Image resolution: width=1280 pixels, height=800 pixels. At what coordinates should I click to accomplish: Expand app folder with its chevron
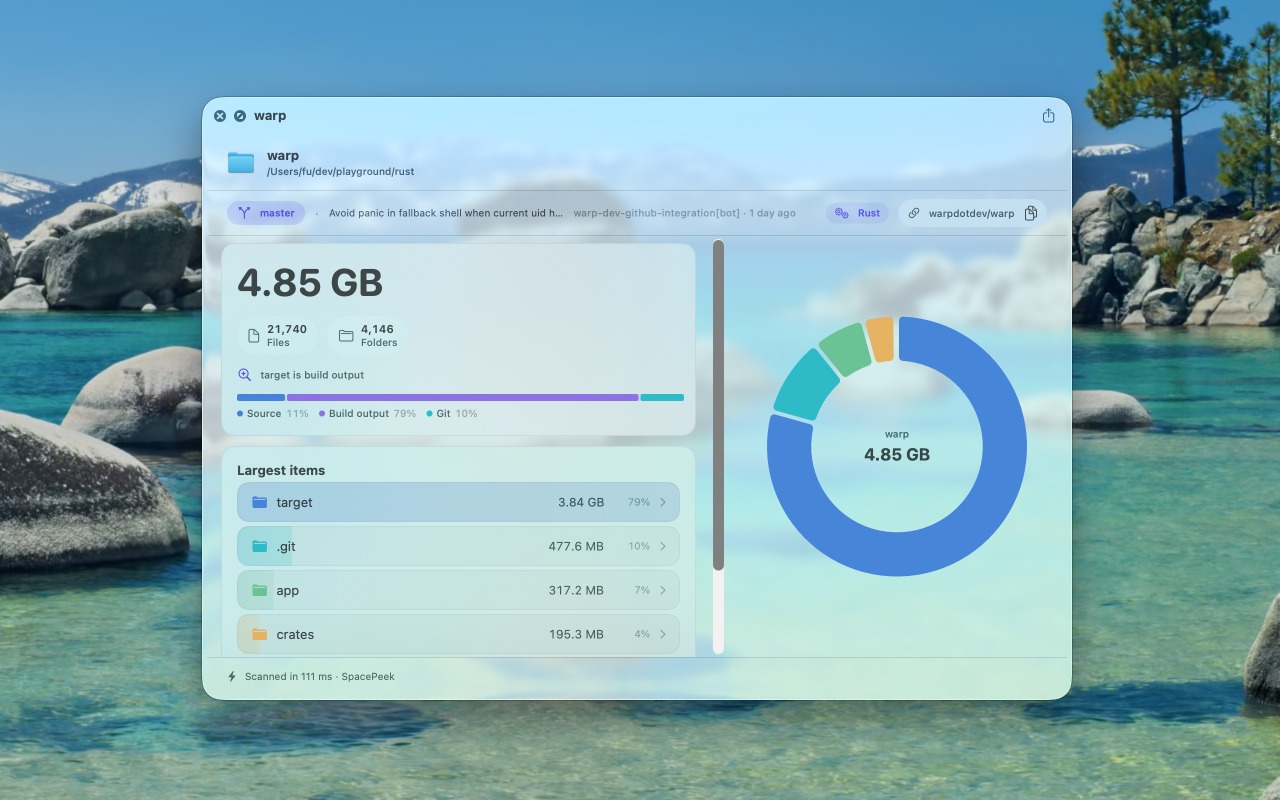point(663,590)
